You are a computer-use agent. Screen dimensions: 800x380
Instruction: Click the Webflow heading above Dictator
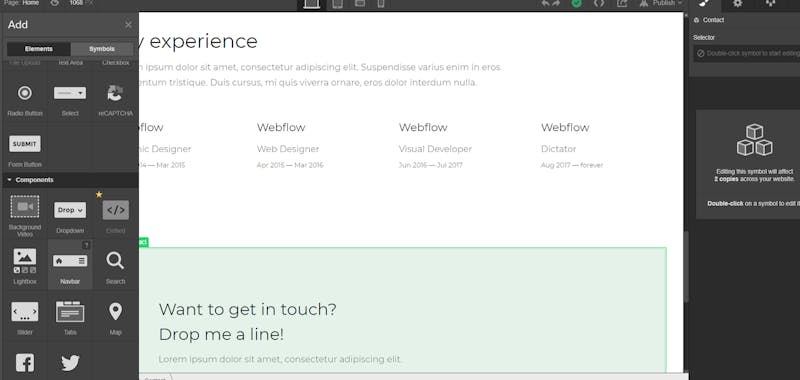coord(565,128)
